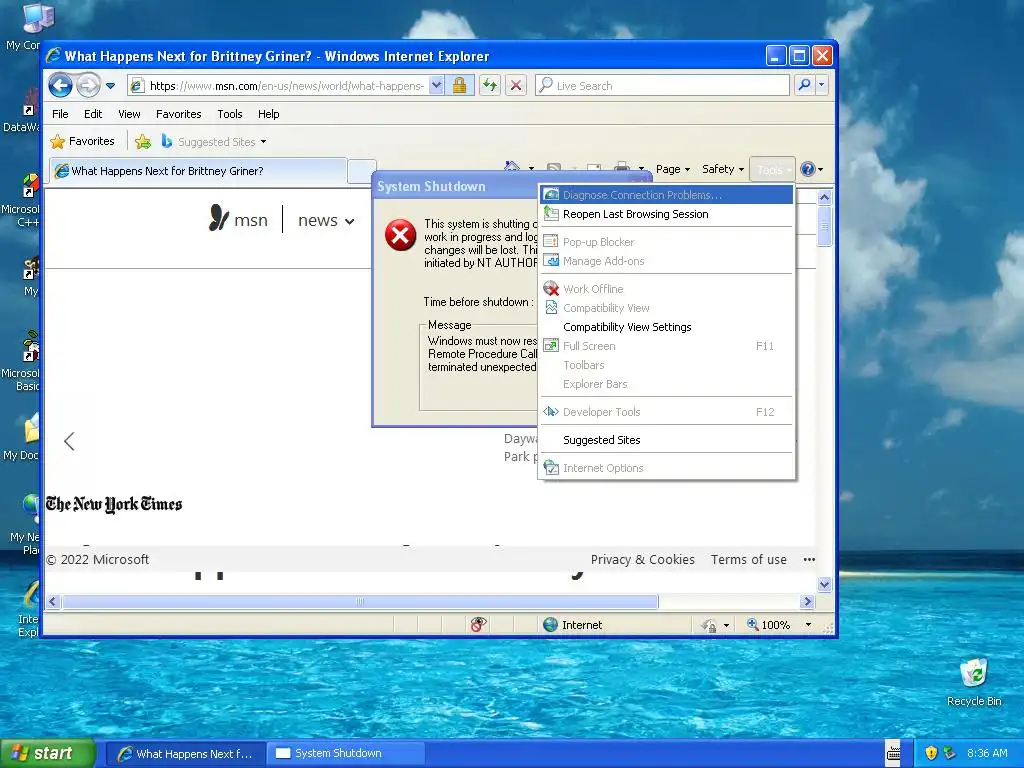The height and width of the screenshot is (768, 1024).
Task: Open the Privacy & Cookies link
Action: tap(643, 560)
